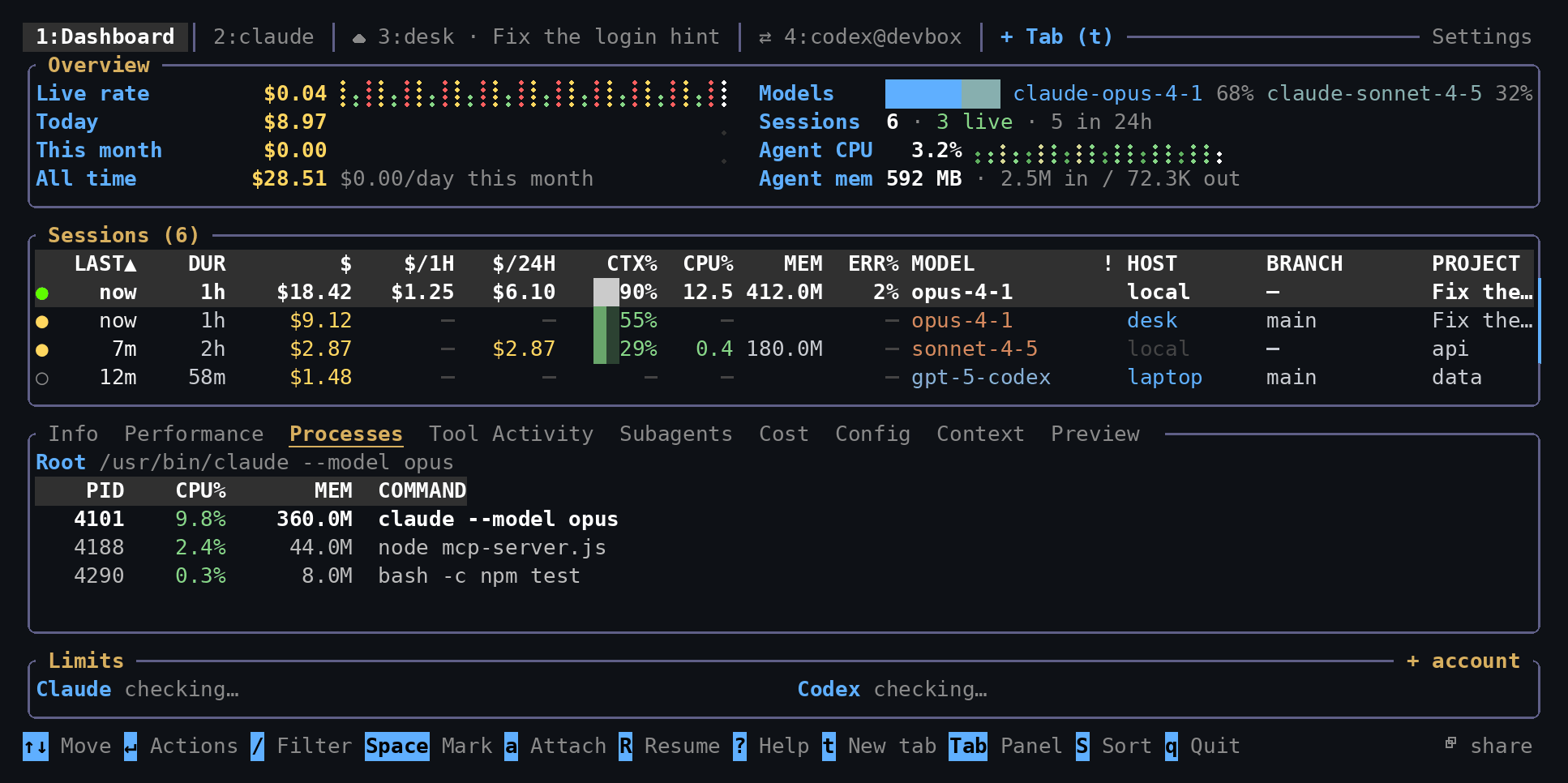Image resolution: width=1568 pixels, height=783 pixels.
Task: Select the Subagents panel tab
Action: 676,434
